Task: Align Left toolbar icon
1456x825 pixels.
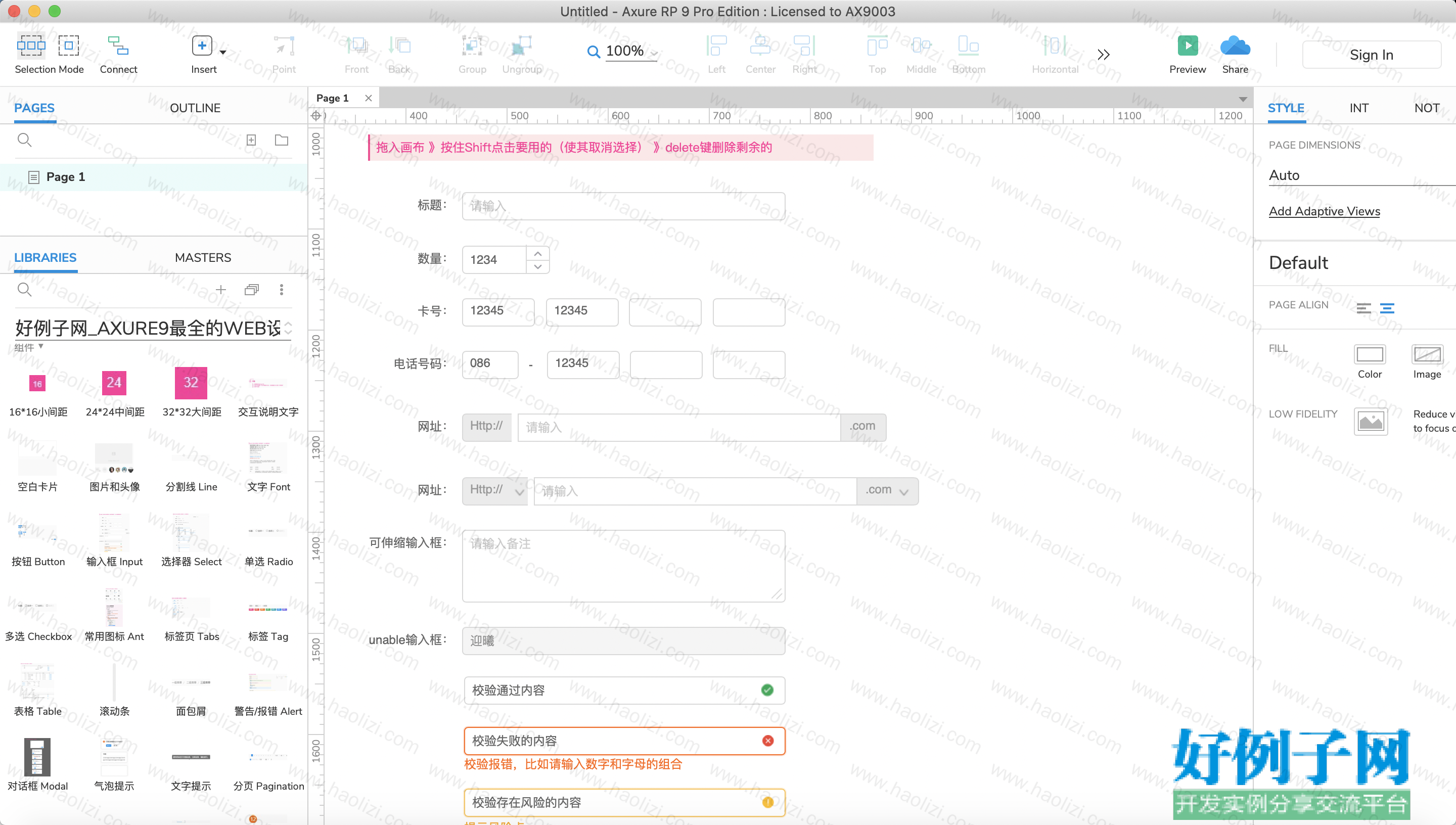Action: pos(716,46)
